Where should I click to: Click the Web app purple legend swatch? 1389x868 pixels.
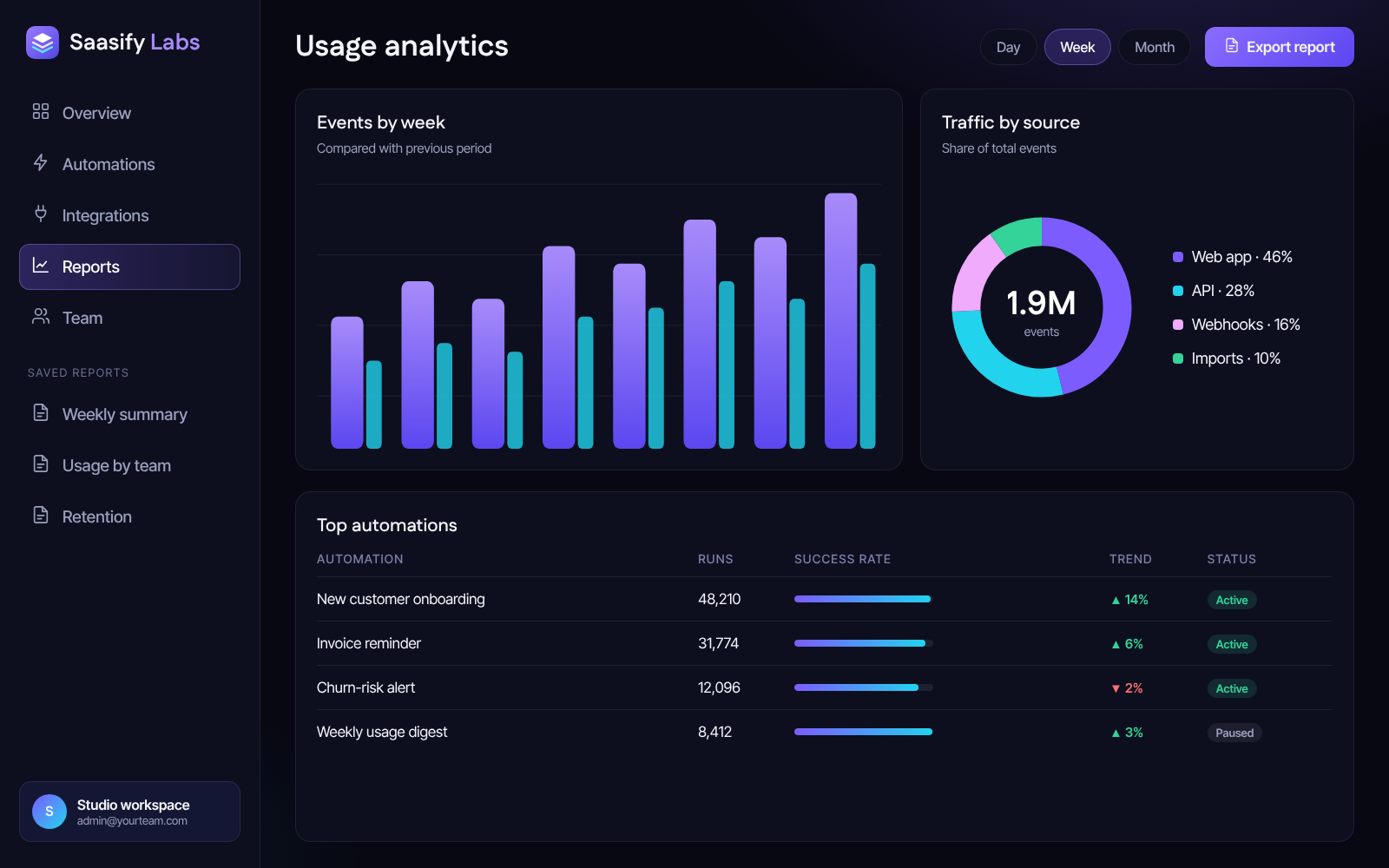[1178, 257]
